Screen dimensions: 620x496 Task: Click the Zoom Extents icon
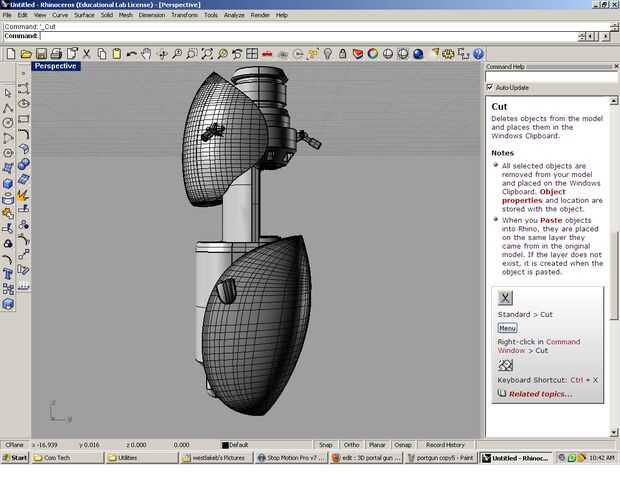[x=207, y=54]
